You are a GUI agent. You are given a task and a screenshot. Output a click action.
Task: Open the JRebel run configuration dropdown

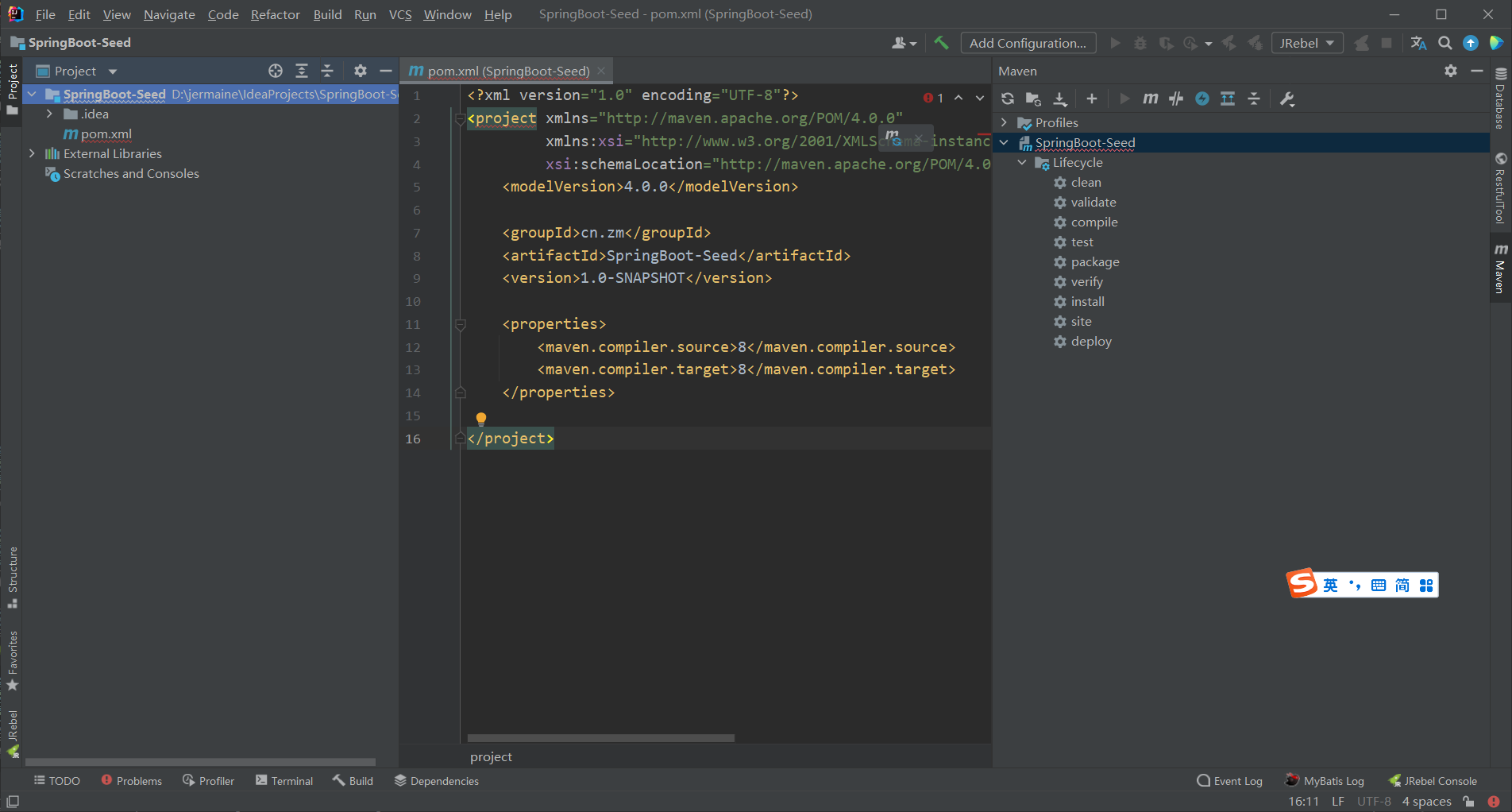[1307, 43]
